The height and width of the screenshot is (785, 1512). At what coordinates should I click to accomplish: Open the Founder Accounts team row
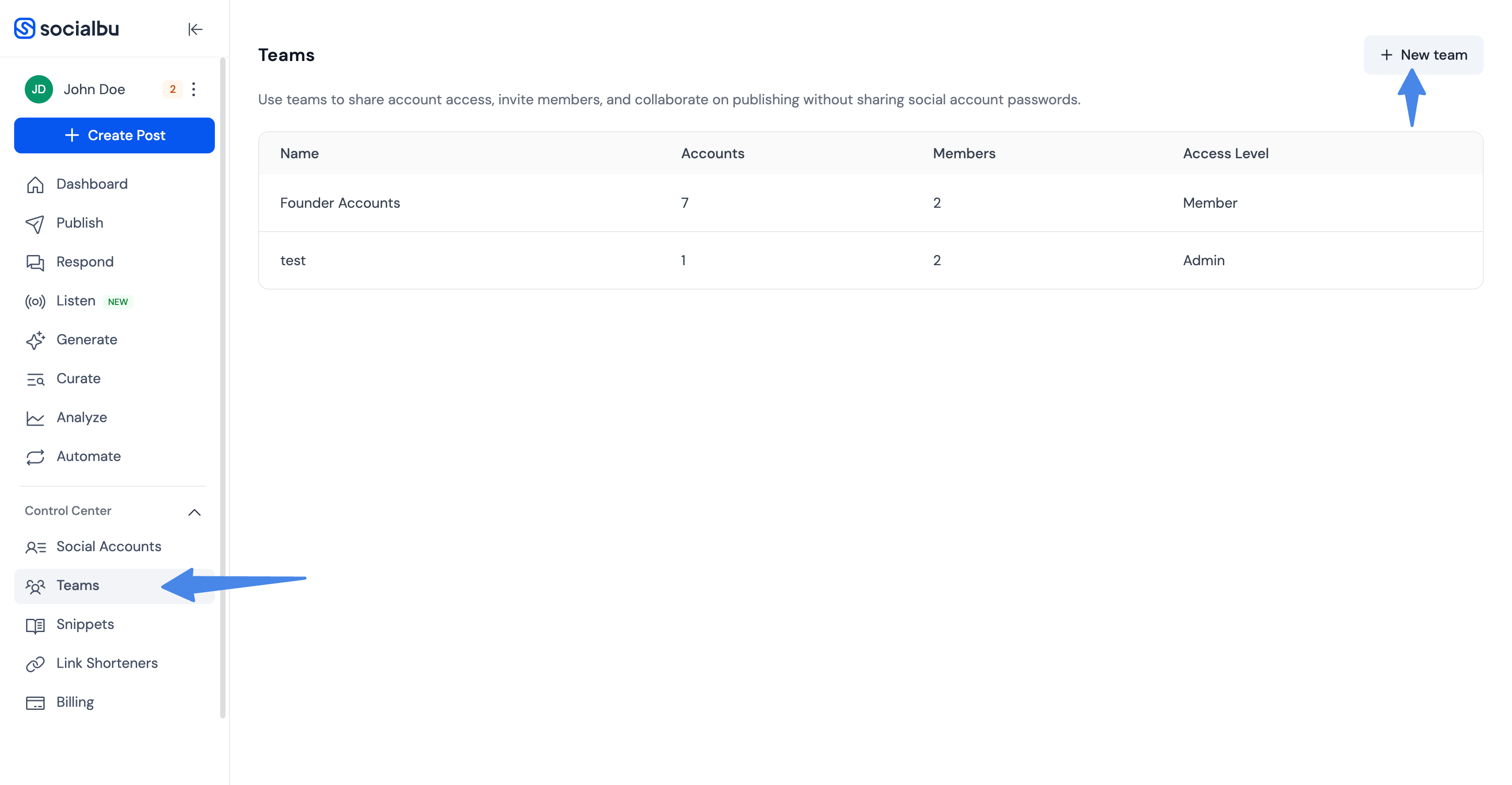point(871,203)
